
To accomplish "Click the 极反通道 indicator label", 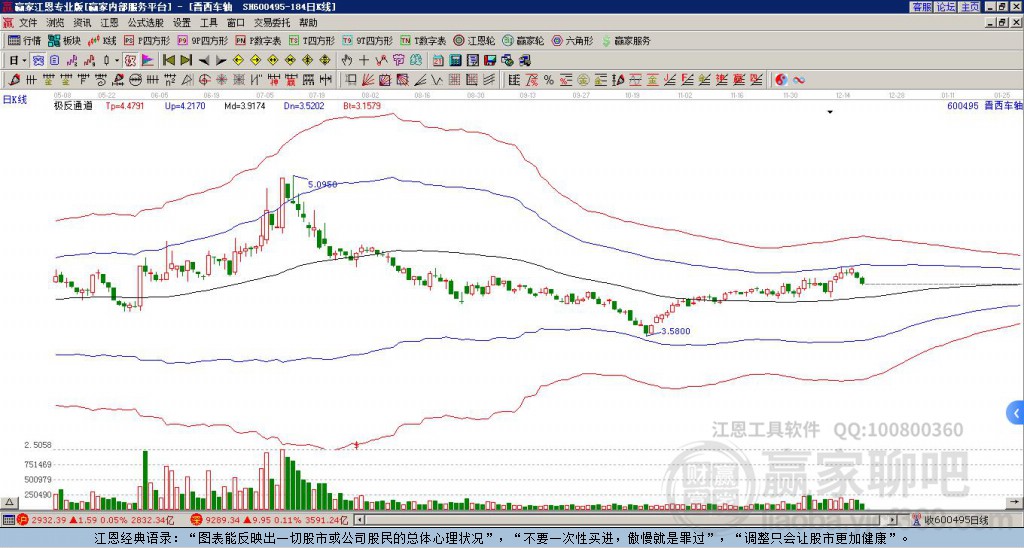I will 72,105.
